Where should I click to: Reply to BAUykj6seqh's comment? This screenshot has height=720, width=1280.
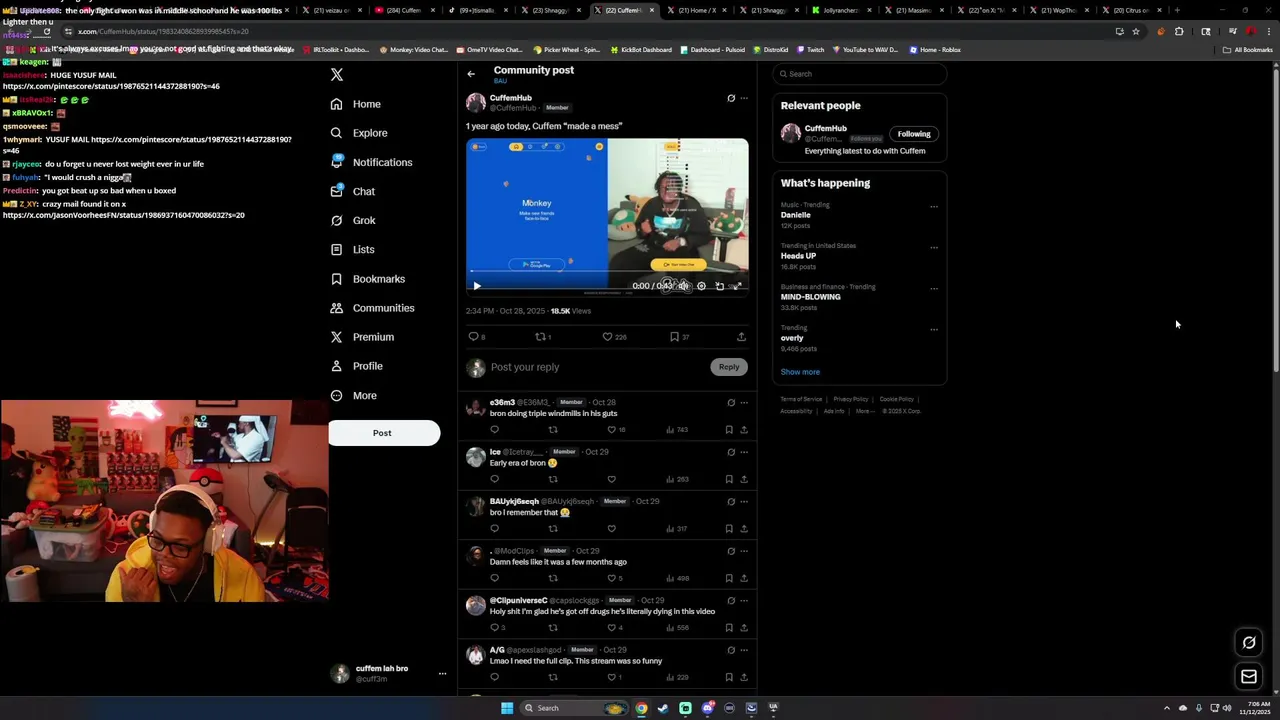click(494, 529)
